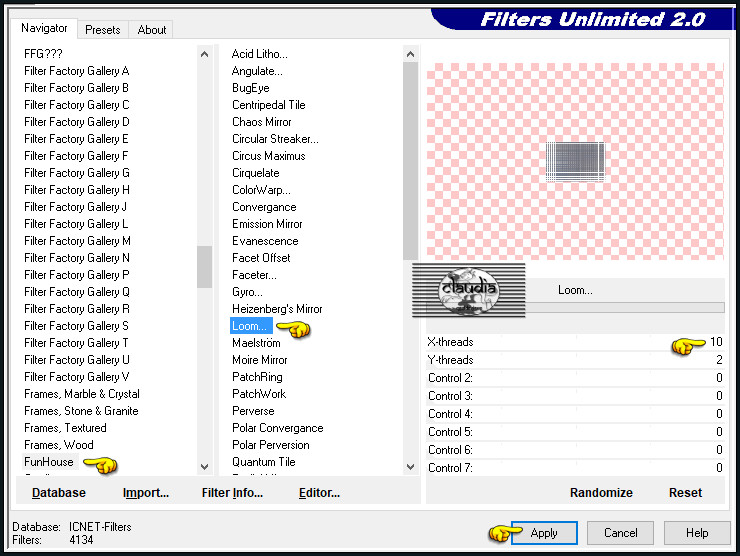740x556 pixels.
Task: Click up arrow of filter list scrollbar
Action: coord(411,54)
